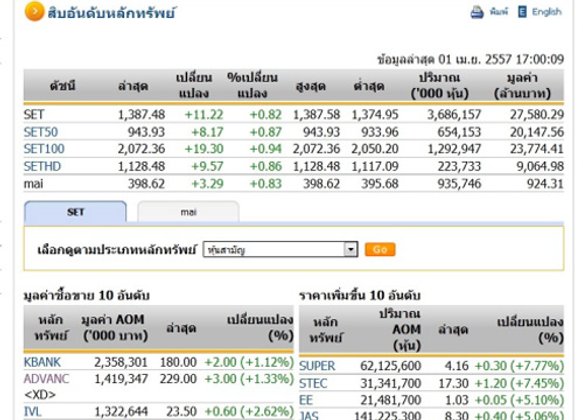Select KBANK last price 180.00
583x420 pixels.
(x=178, y=362)
